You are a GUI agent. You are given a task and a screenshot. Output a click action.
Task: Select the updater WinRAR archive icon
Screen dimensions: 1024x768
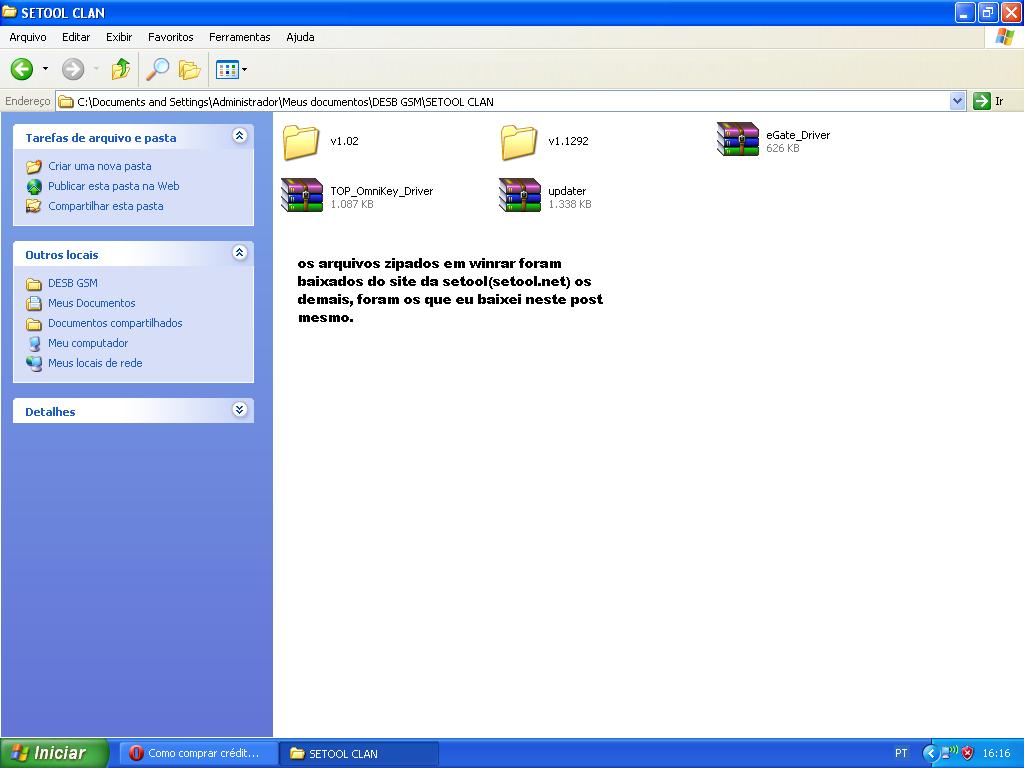tap(520, 195)
